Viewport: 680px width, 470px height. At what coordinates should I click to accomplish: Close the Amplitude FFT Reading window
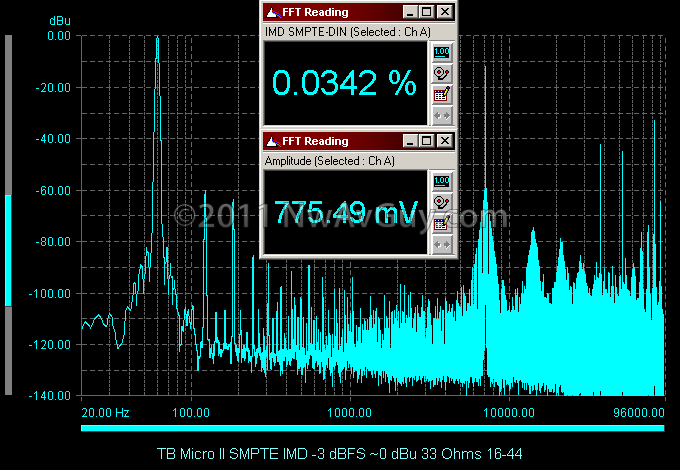[445, 141]
